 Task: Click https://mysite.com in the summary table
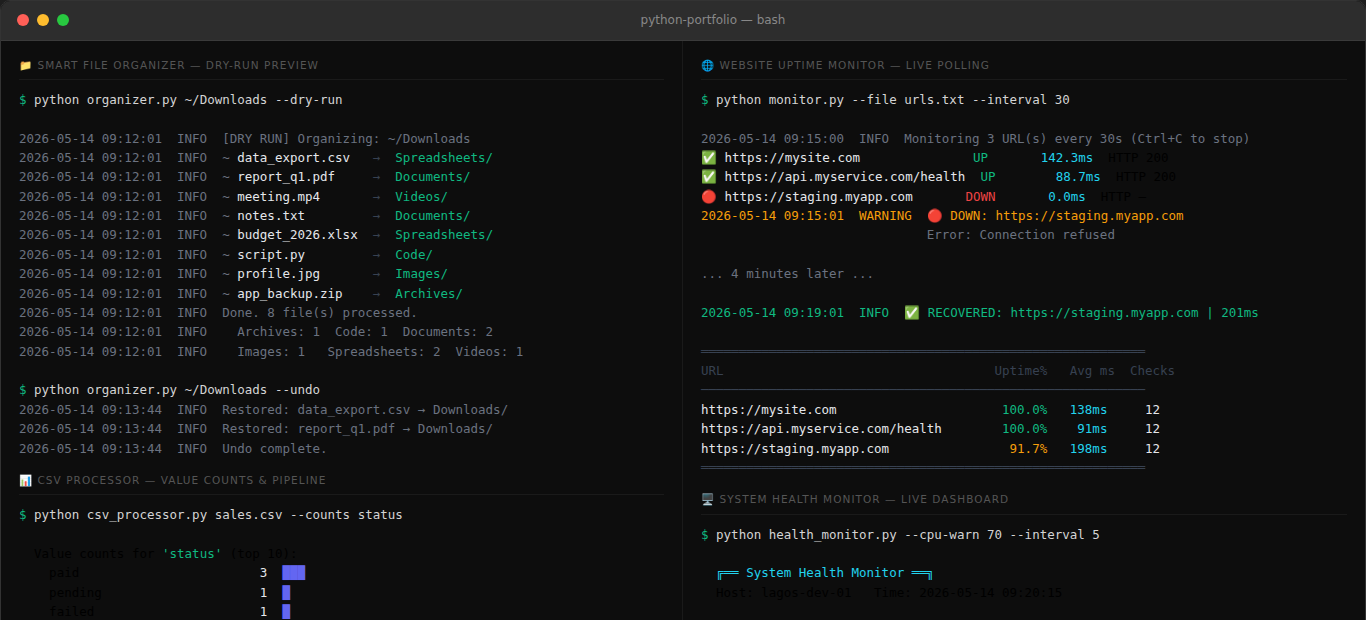[769, 410]
